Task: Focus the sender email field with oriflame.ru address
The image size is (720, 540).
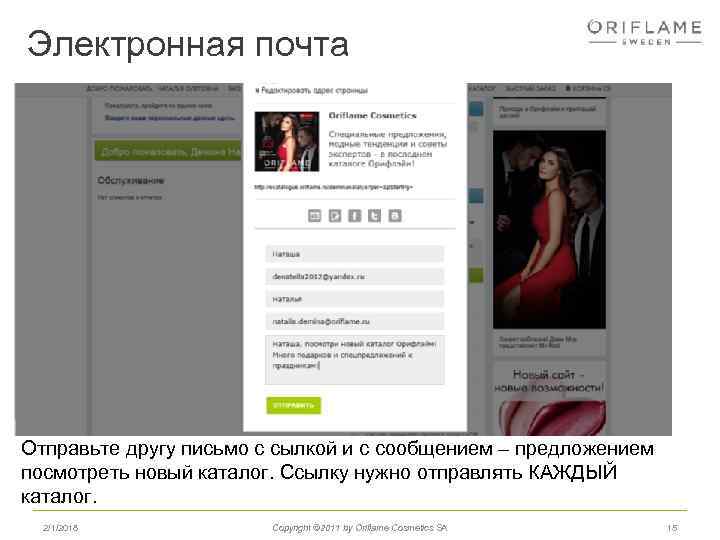Action: click(x=354, y=321)
